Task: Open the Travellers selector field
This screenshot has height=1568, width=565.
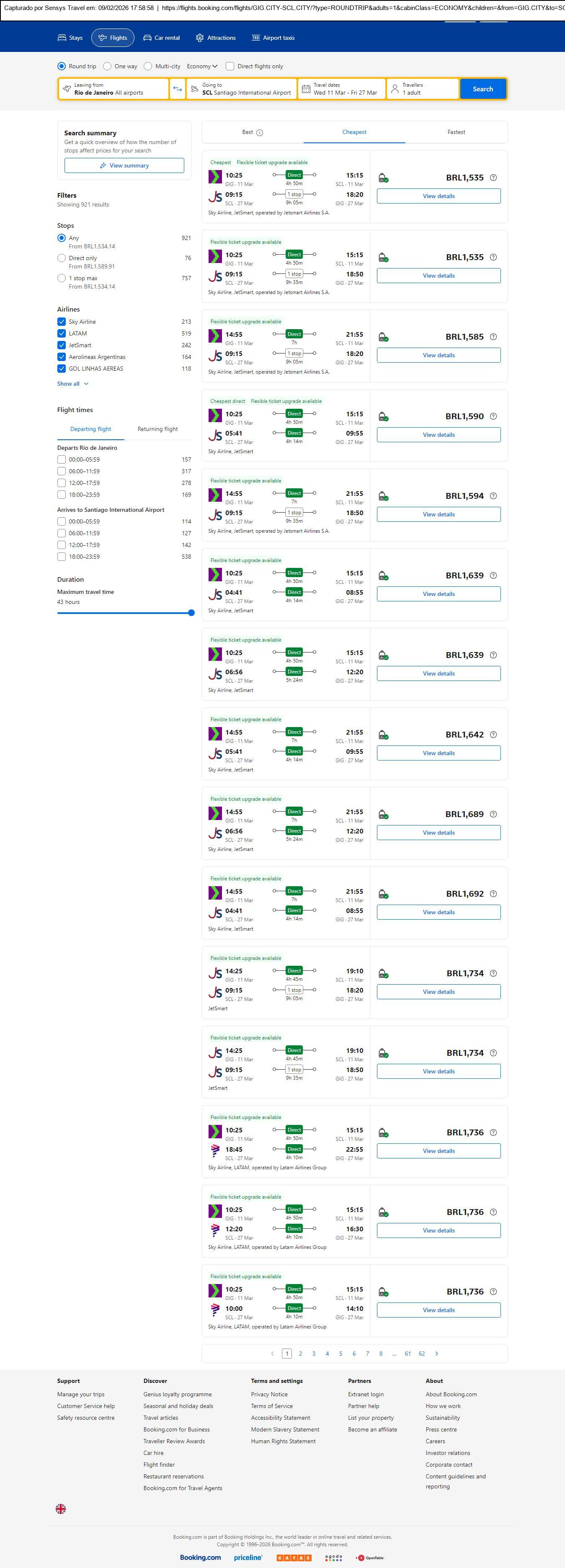Action: click(x=423, y=89)
